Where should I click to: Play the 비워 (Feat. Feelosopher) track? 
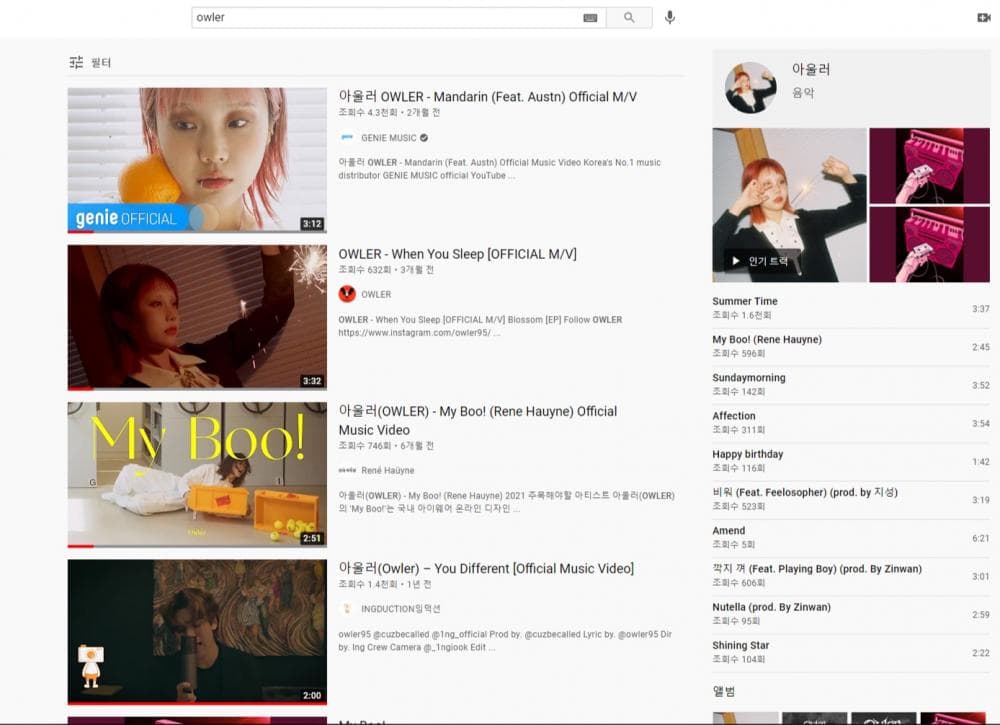click(x=851, y=499)
